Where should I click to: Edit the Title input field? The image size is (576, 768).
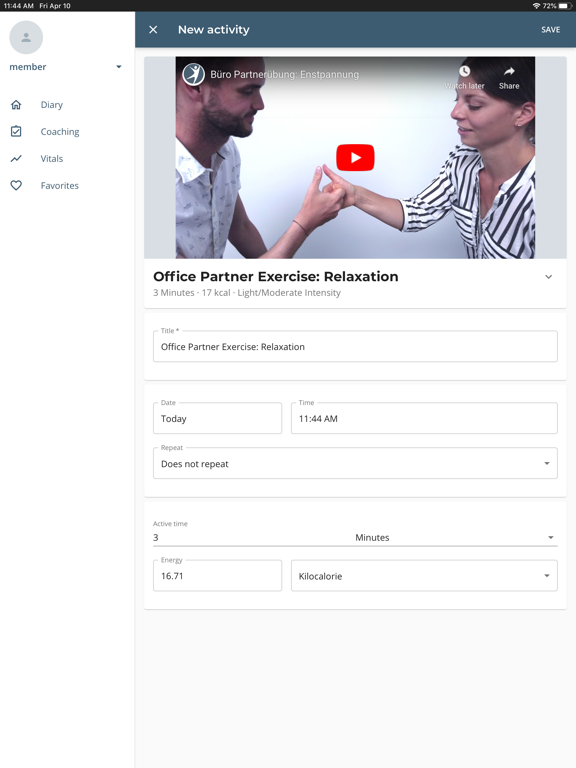[355, 347]
